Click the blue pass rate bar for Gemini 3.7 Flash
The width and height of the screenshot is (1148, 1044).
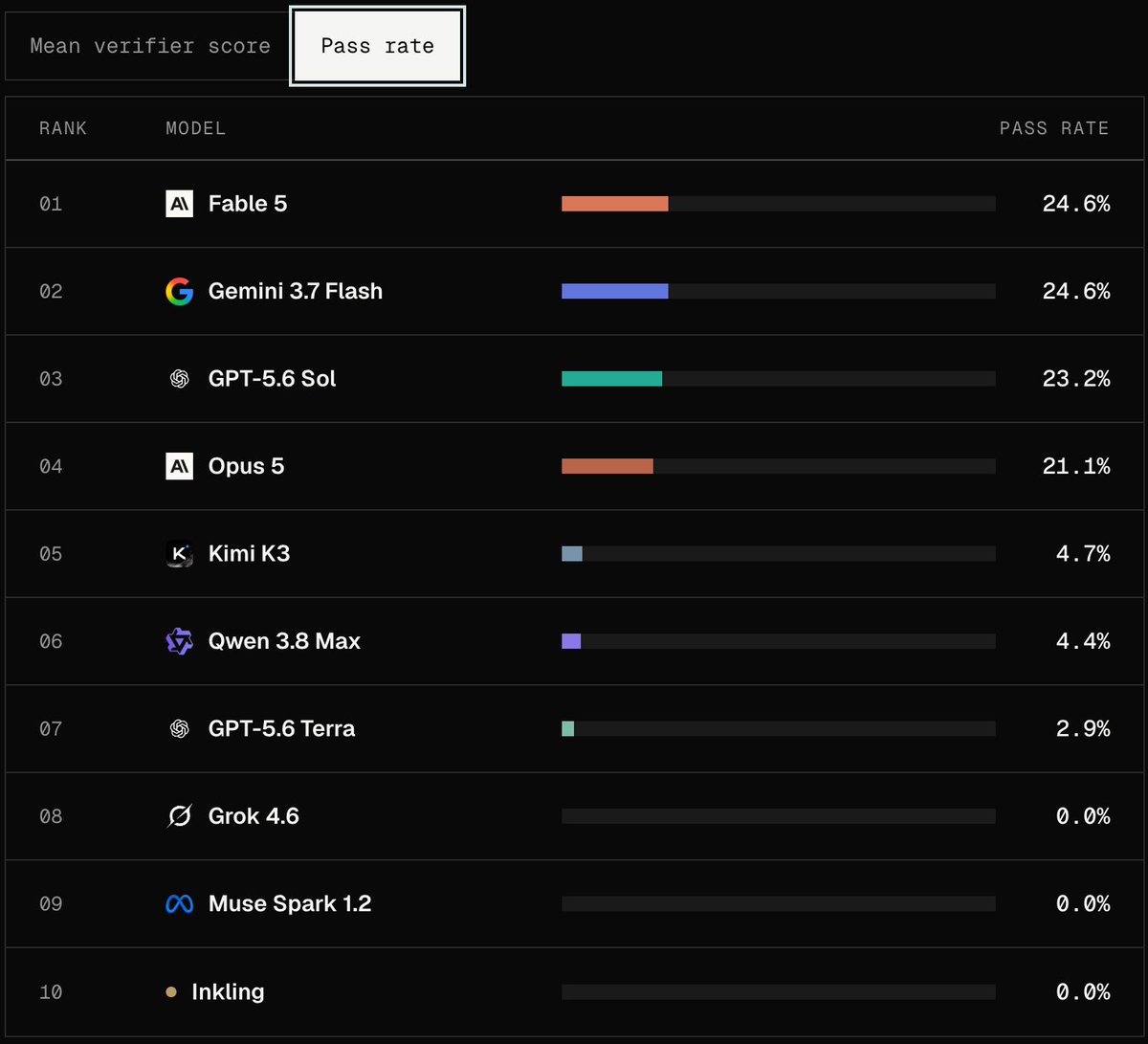(614, 291)
